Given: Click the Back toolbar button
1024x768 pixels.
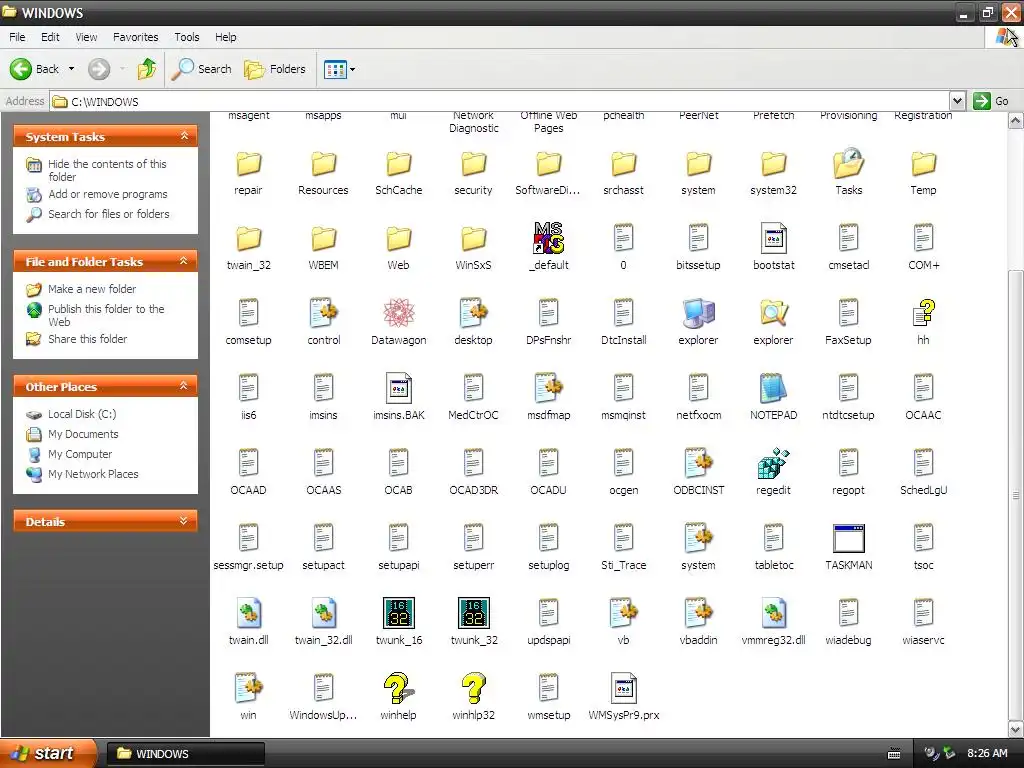Looking at the screenshot, I should pyautogui.click(x=35, y=69).
